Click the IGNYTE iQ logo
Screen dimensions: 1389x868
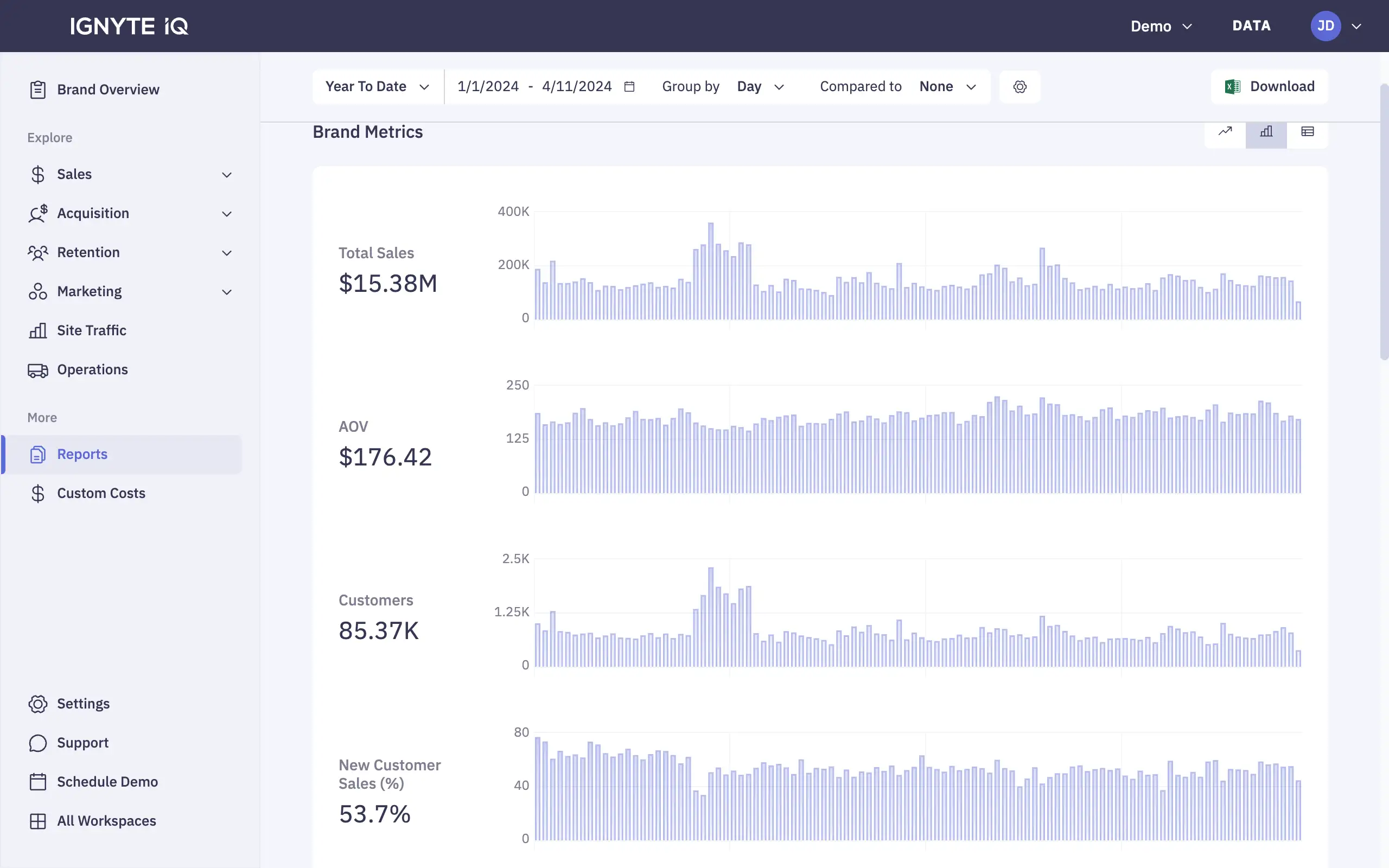pos(129,26)
